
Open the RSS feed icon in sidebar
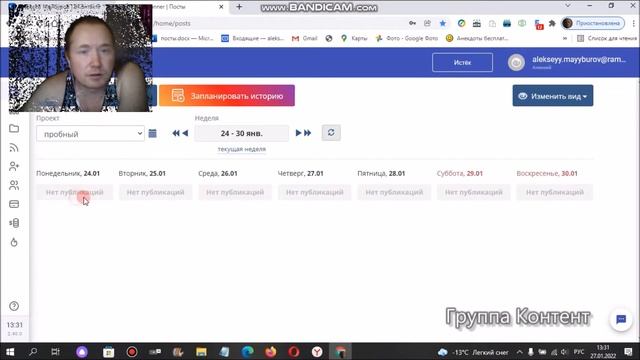pyautogui.click(x=14, y=147)
